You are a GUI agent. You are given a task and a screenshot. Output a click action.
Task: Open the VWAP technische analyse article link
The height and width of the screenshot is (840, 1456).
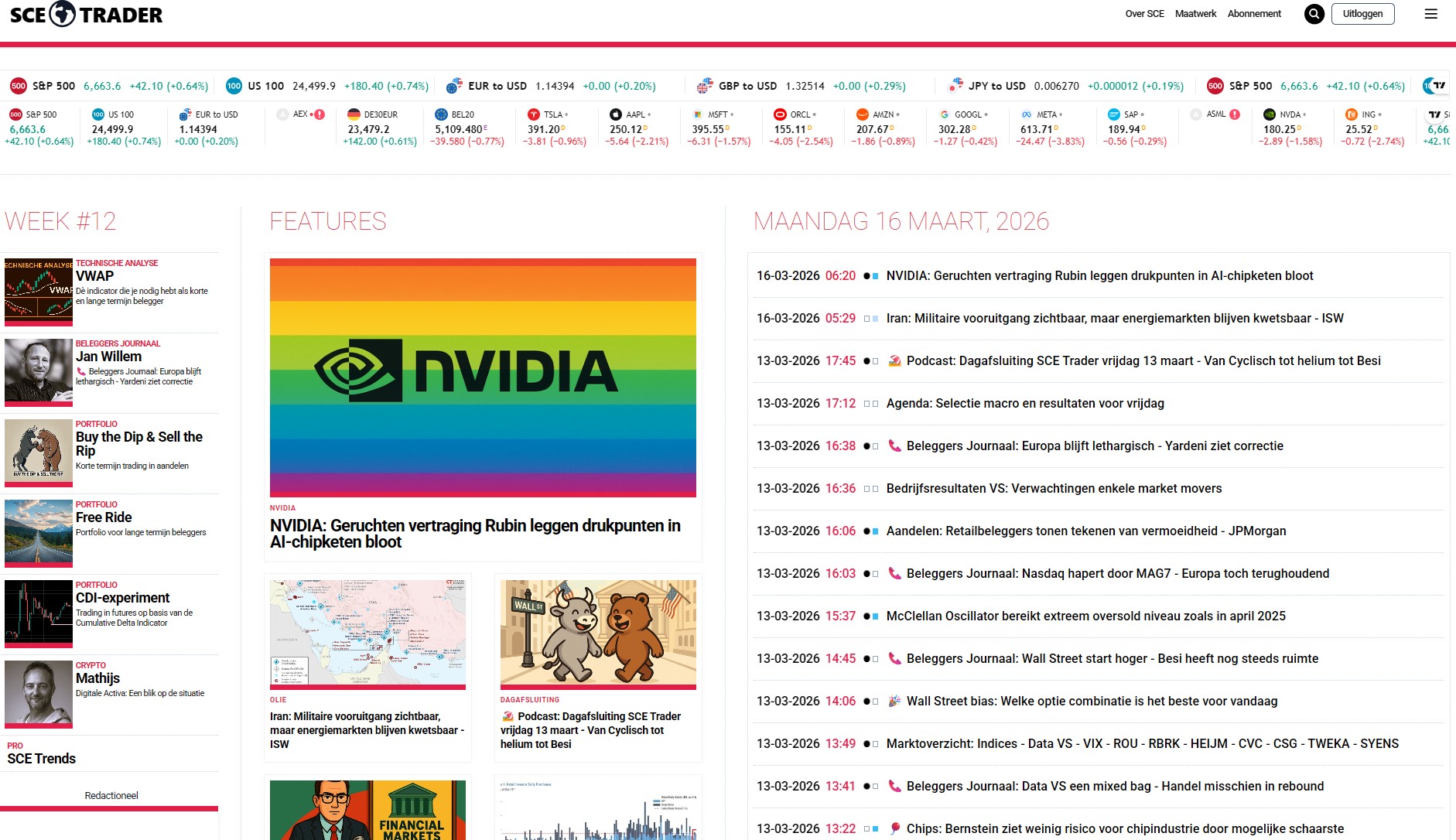[x=94, y=276]
